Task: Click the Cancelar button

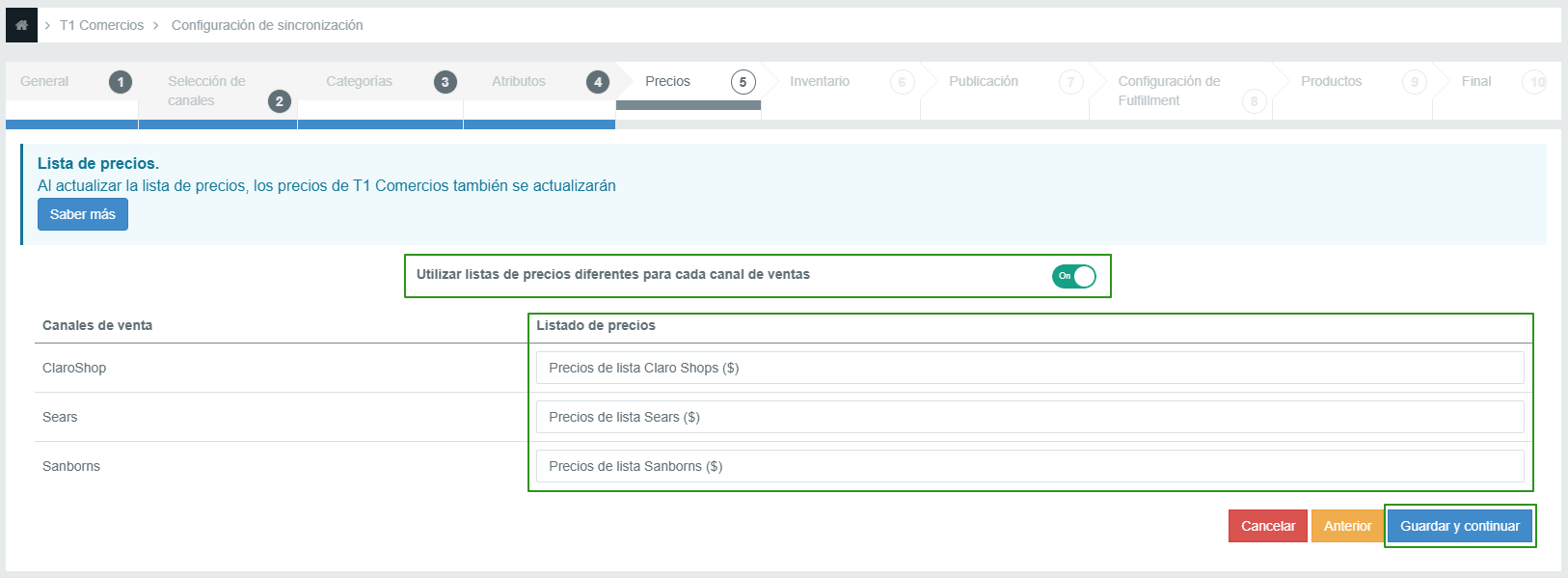Action: coord(1268,526)
